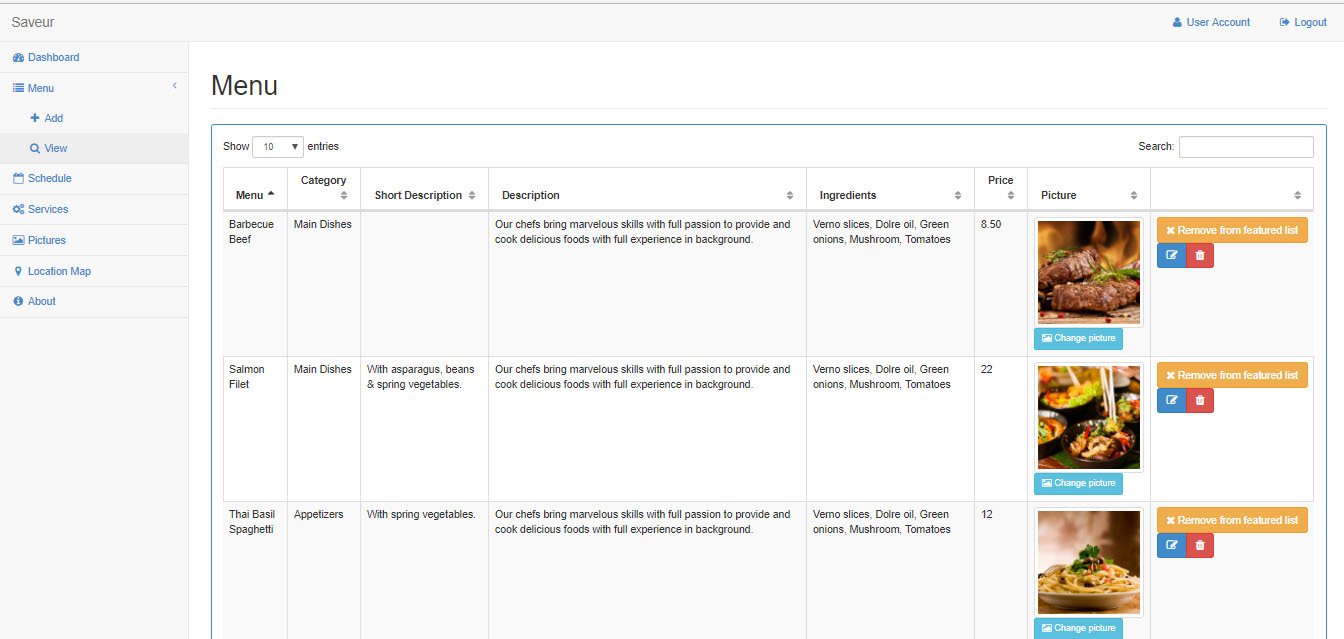The image size is (1344, 639).
Task: Delete Thai Basil Spaghetti with trash icon
Action: [1200, 546]
